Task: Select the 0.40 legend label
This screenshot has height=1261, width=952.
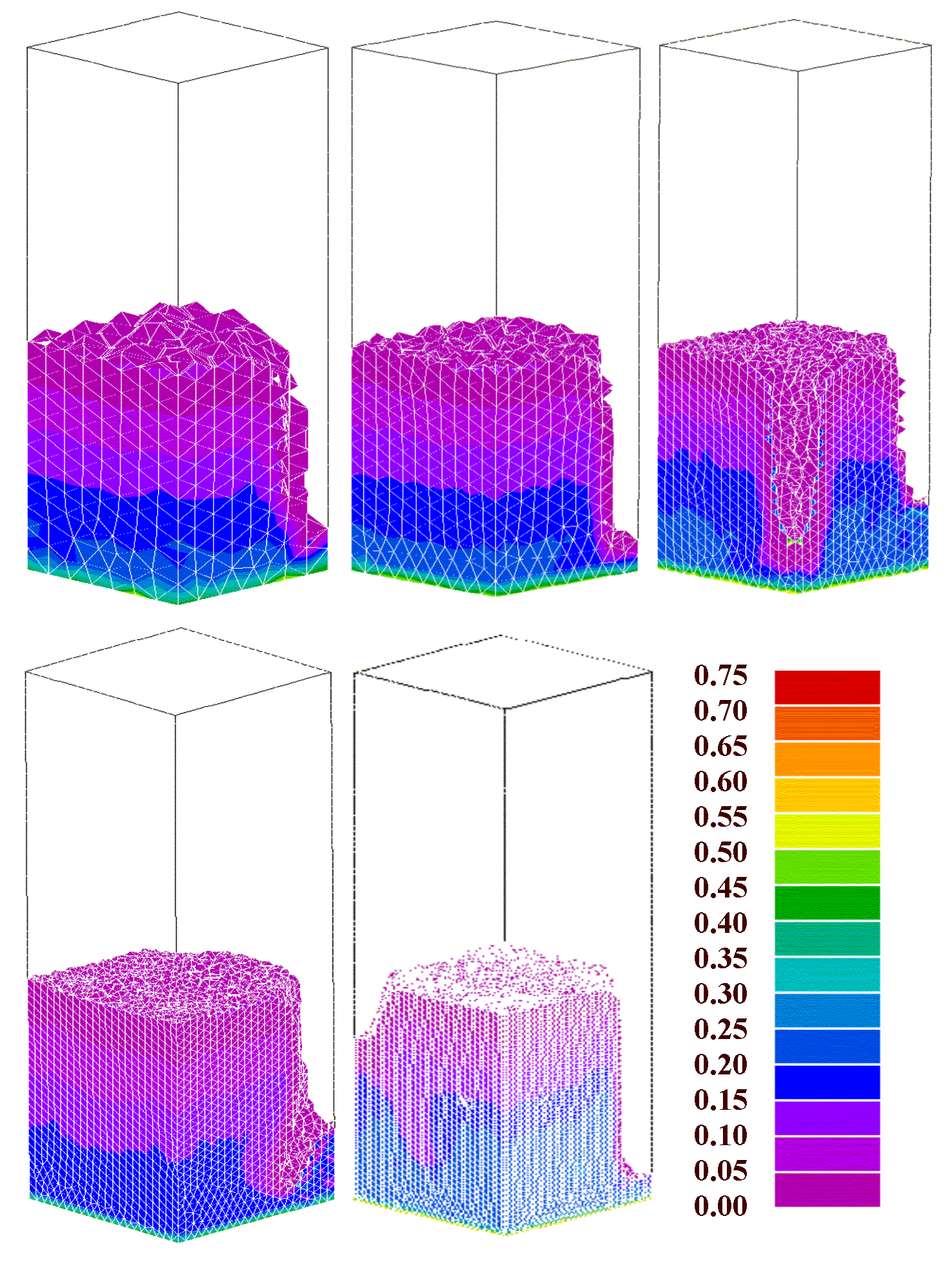Action: (x=720, y=923)
